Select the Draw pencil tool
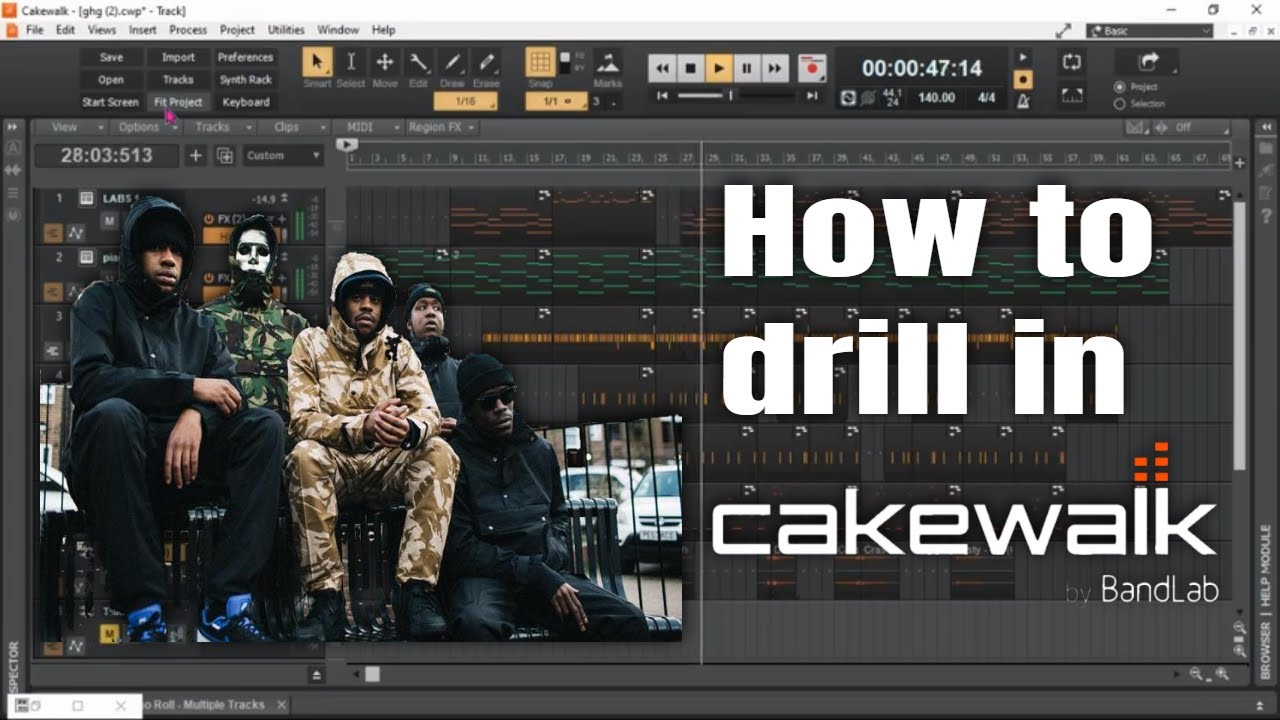Image resolution: width=1280 pixels, height=720 pixels. (452, 62)
